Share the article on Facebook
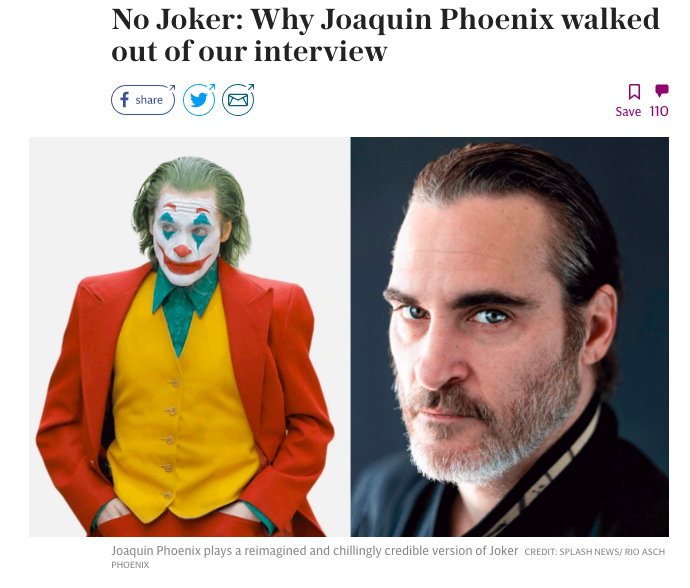The height and width of the screenshot is (588, 690). [x=143, y=100]
